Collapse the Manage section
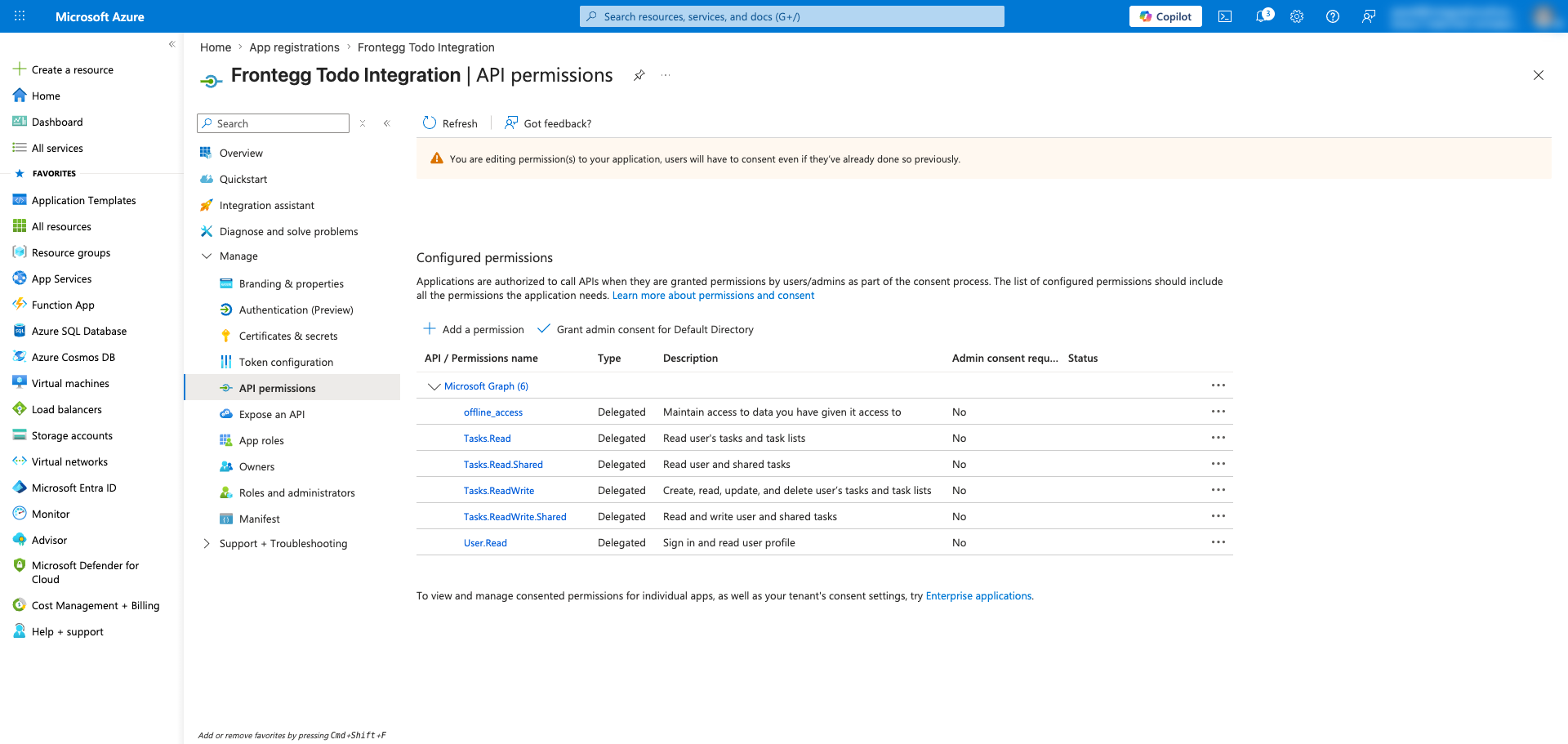 pyautogui.click(x=207, y=256)
